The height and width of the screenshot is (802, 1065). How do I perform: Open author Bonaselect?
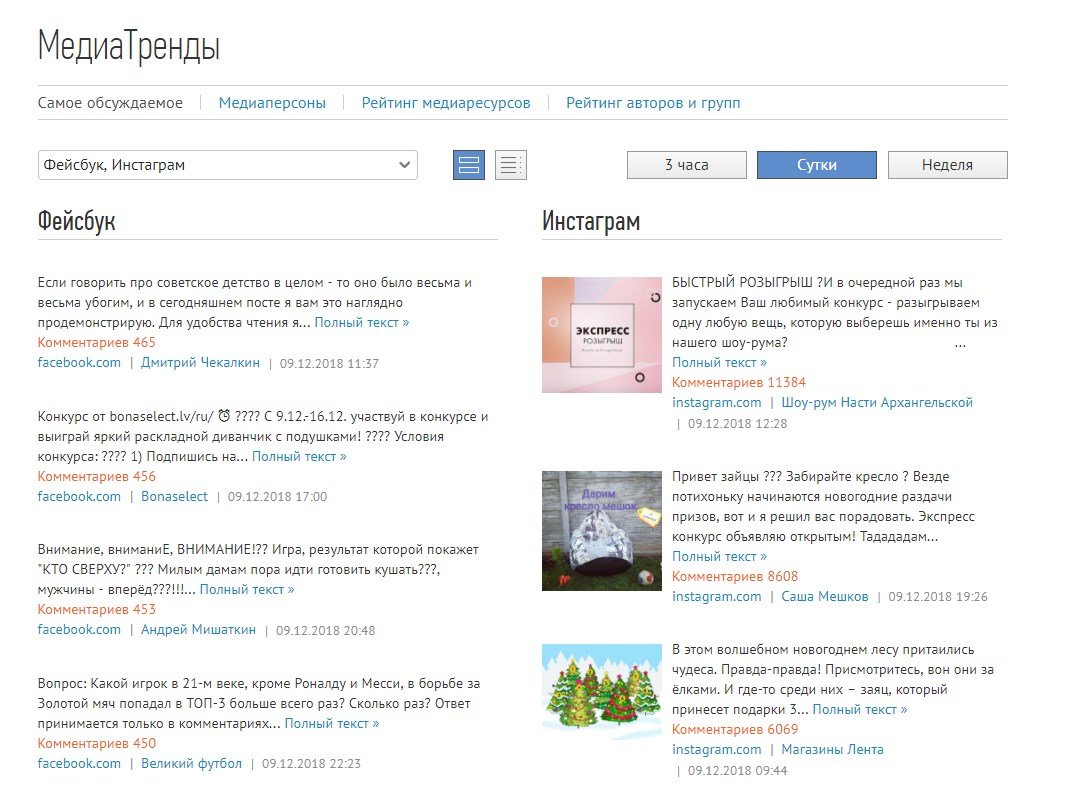point(175,496)
